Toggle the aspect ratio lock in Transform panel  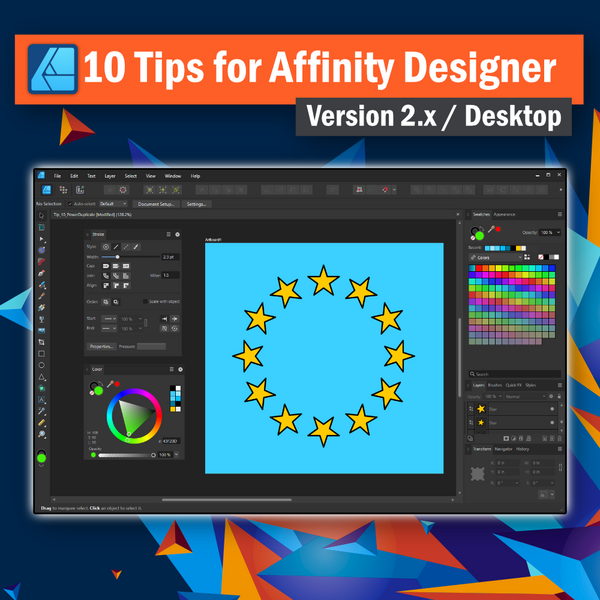coord(560,467)
